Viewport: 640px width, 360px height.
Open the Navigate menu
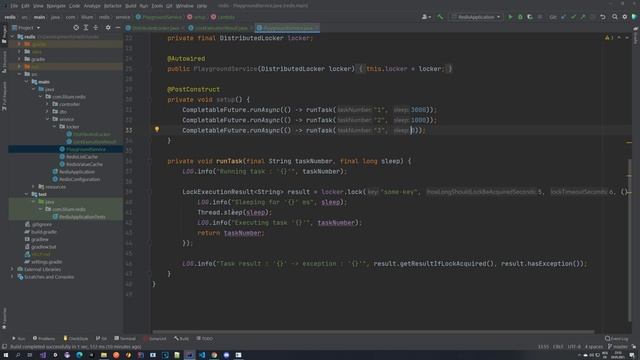click(x=56, y=6)
